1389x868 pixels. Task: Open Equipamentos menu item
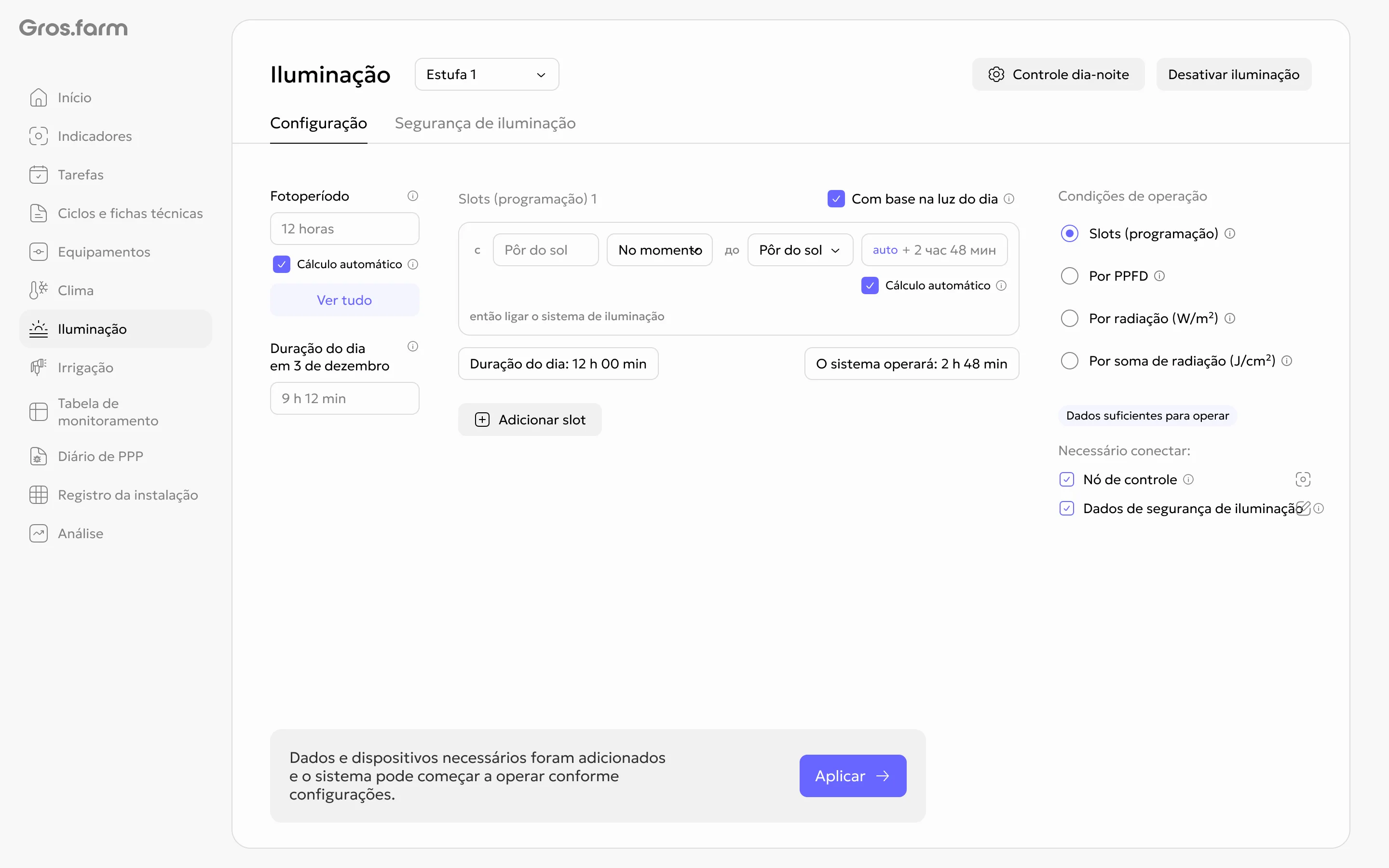click(116, 251)
